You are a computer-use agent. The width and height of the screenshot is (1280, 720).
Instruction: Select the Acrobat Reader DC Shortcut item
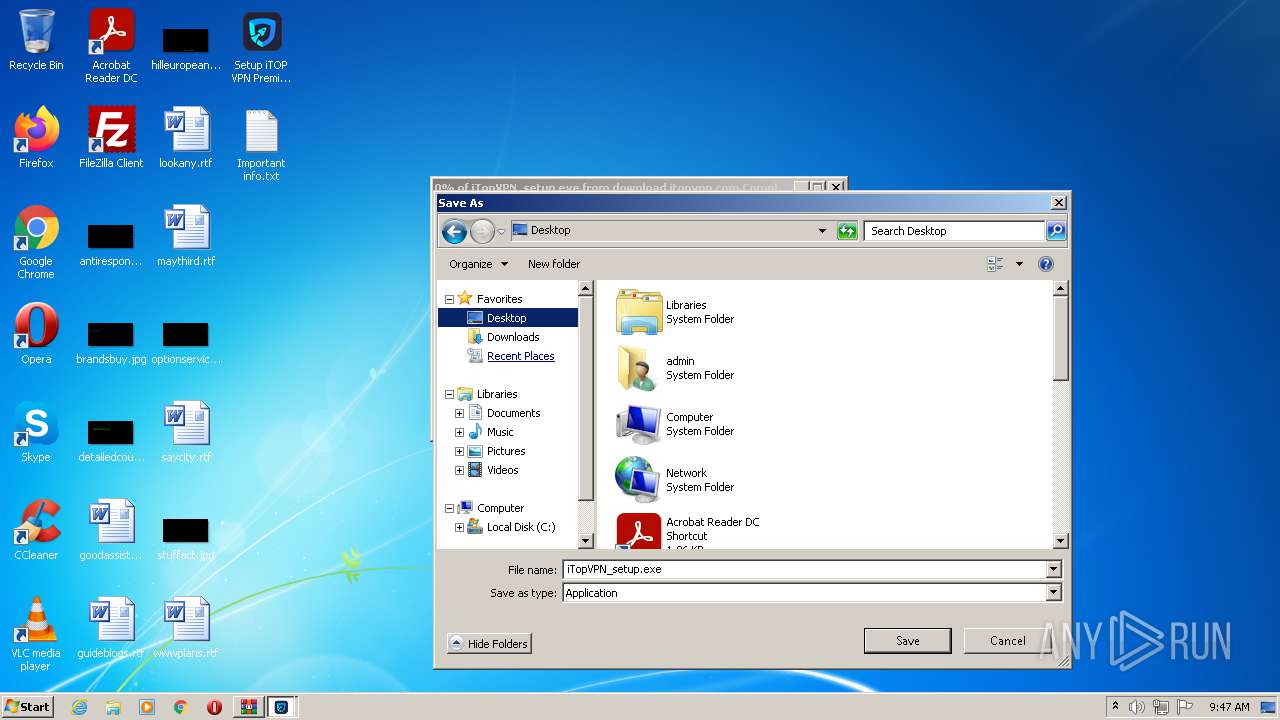tap(688, 531)
